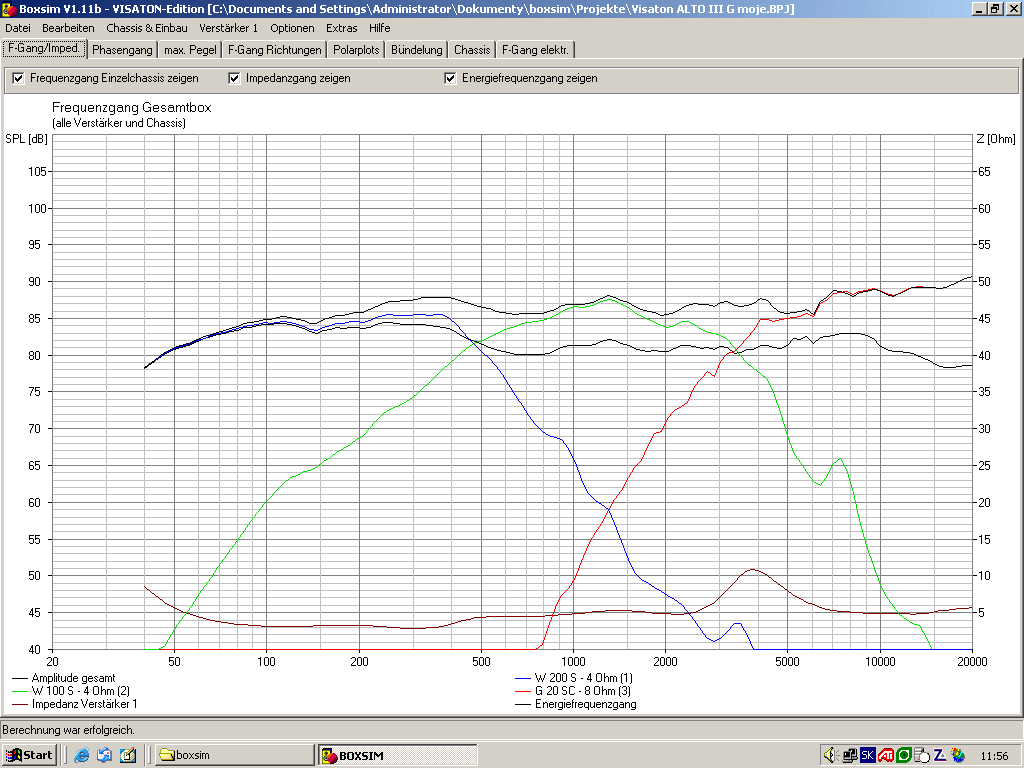Image resolution: width=1024 pixels, height=768 pixels.
Task: Switch to the Chassis tab
Action: click(472, 50)
